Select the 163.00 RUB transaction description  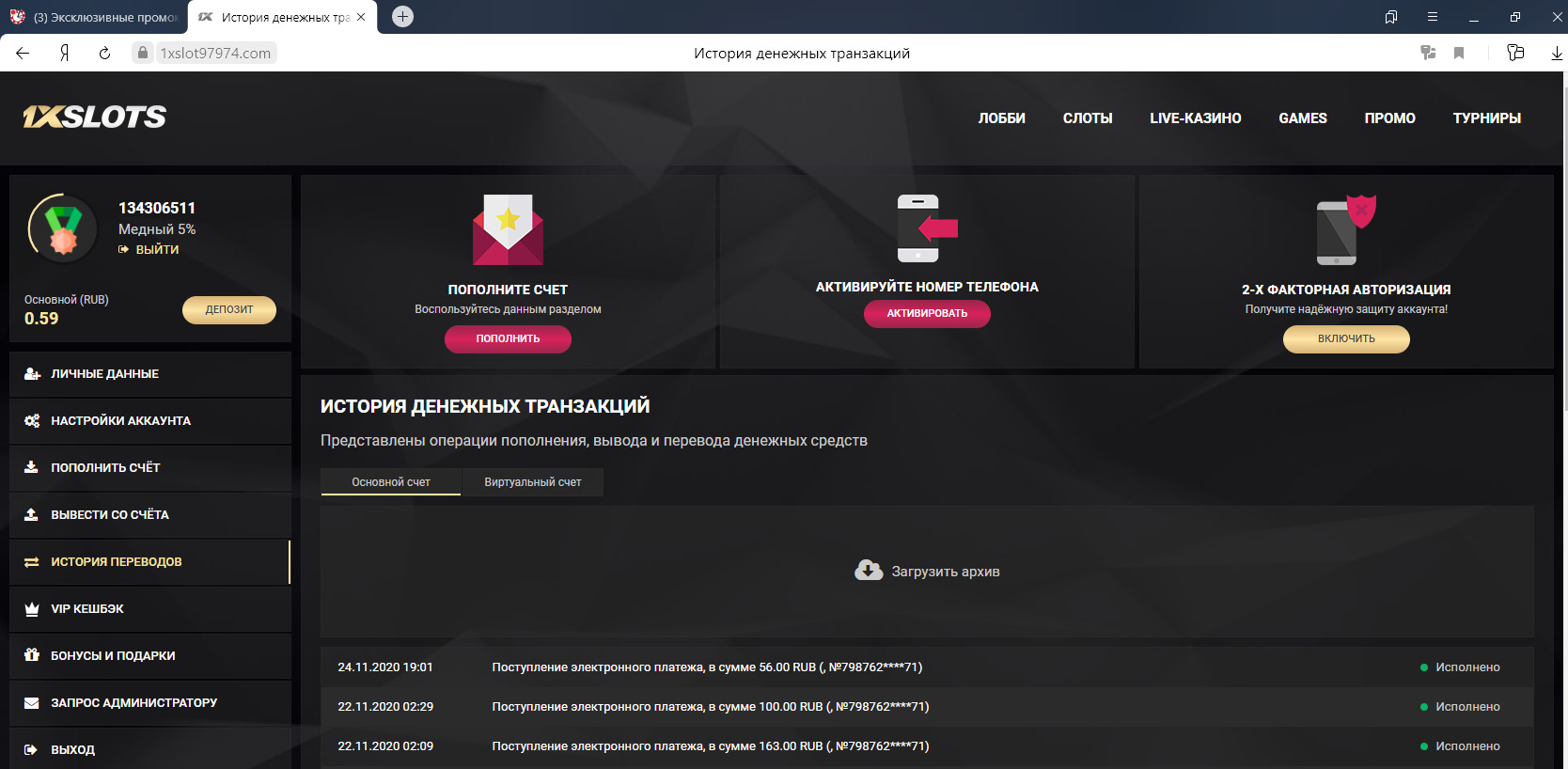[x=711, y=746]
